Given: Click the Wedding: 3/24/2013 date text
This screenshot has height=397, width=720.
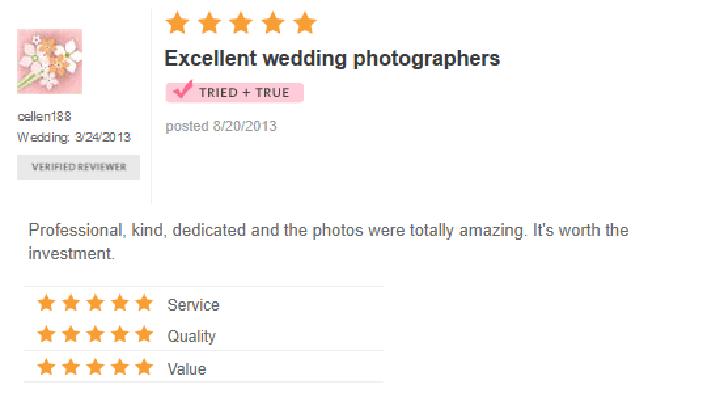Looking at the screenshot, I should tap(74, 137).
